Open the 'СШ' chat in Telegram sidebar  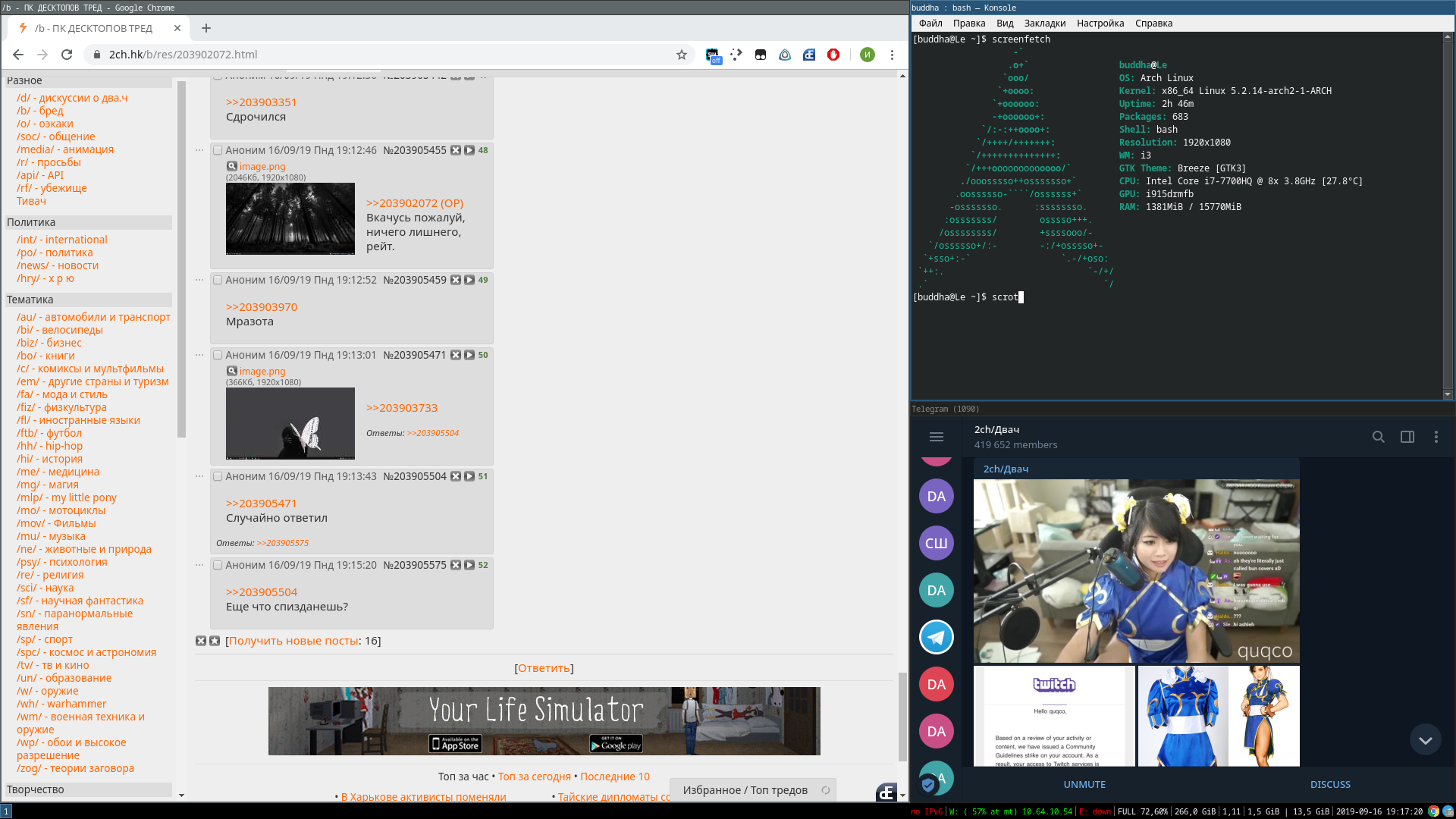(937, 543)
